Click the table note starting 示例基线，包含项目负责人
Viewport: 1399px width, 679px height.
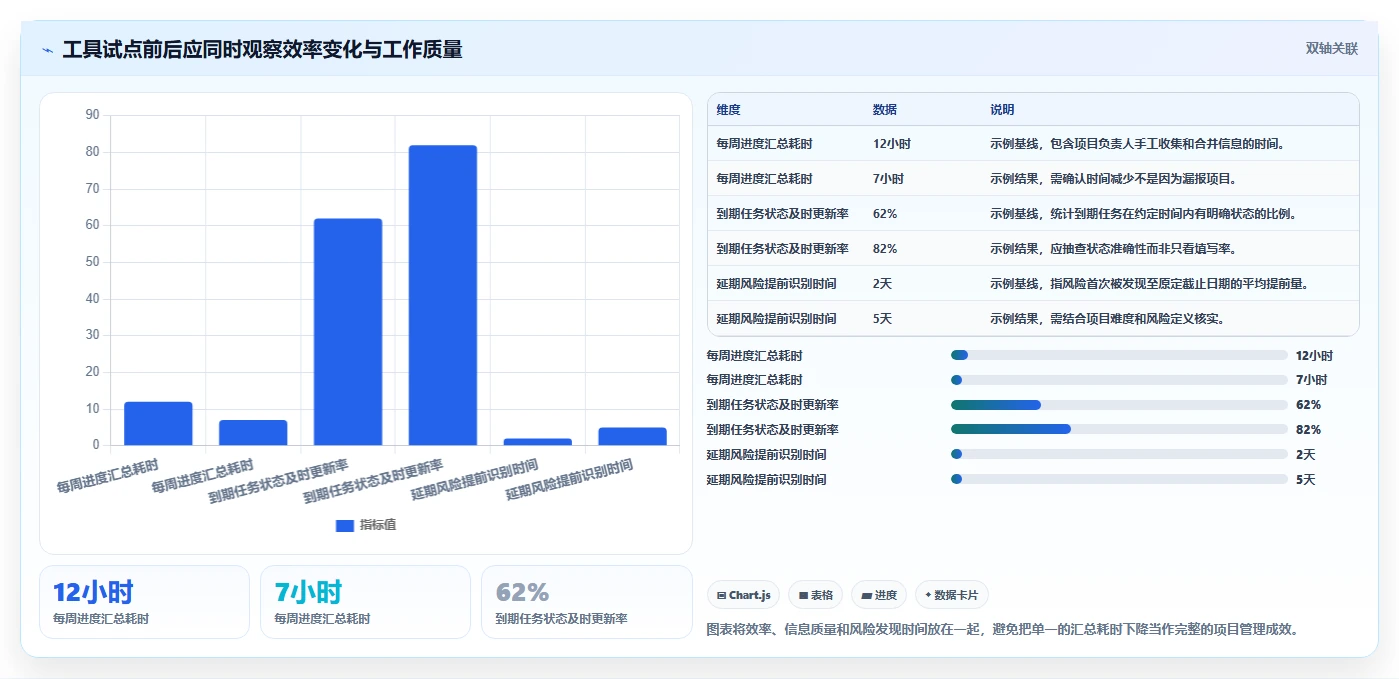(x=1137, y=144)
